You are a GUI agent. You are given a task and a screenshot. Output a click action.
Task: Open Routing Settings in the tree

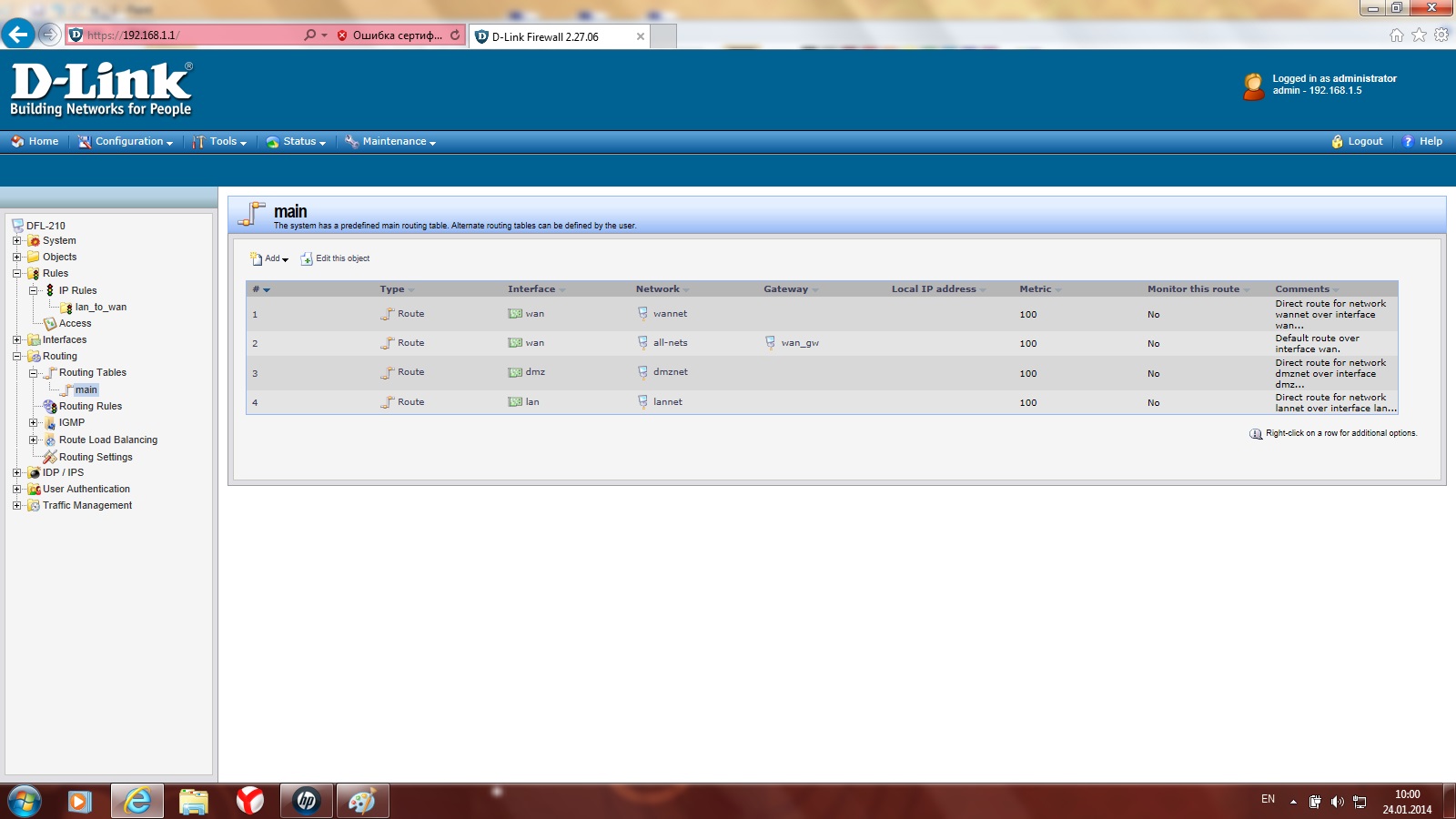pos(96,457)
